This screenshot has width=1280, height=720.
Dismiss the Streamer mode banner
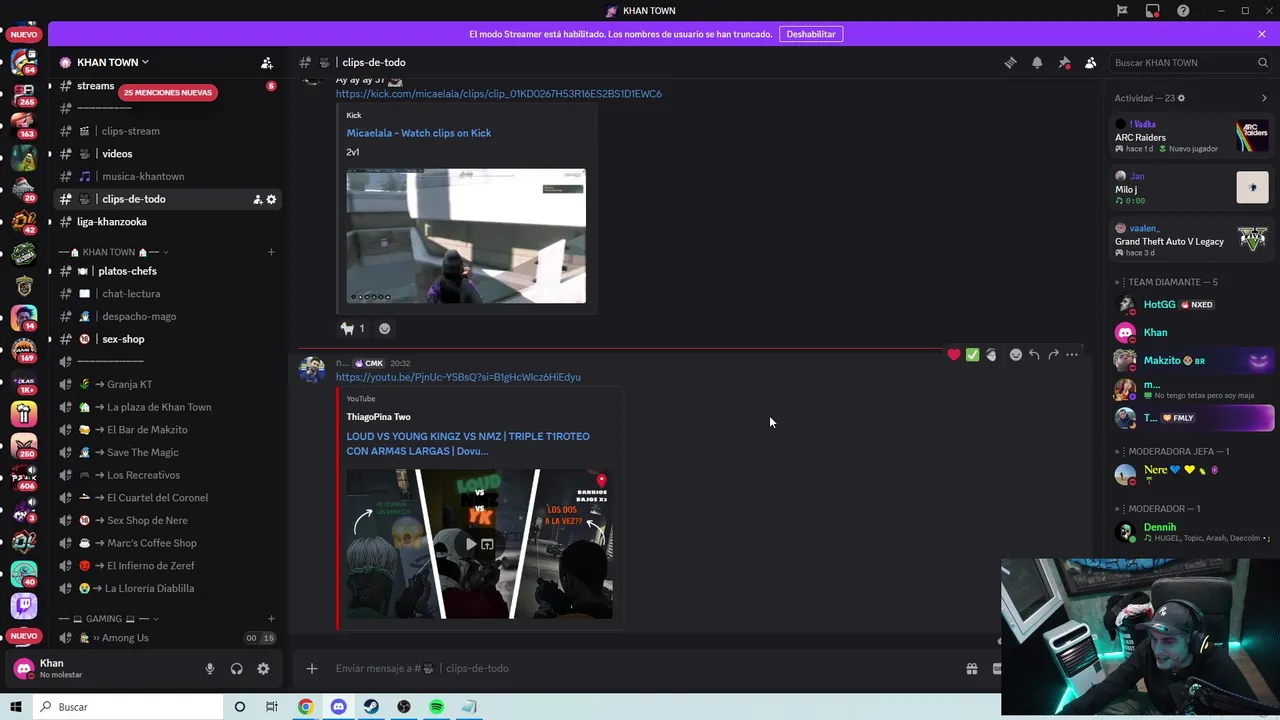1262,34
